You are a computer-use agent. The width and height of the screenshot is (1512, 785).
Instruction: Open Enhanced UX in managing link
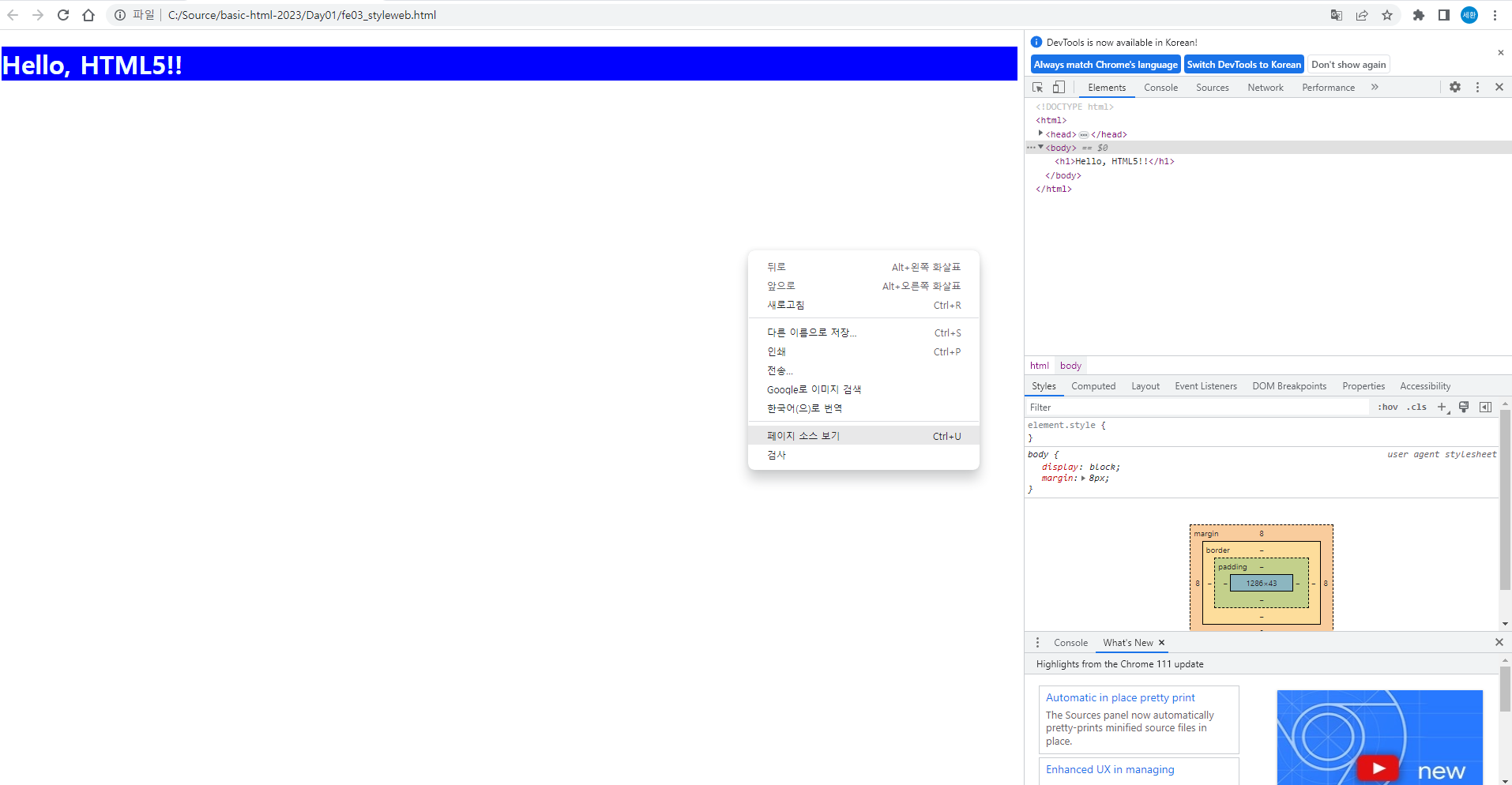(1110, 769)
